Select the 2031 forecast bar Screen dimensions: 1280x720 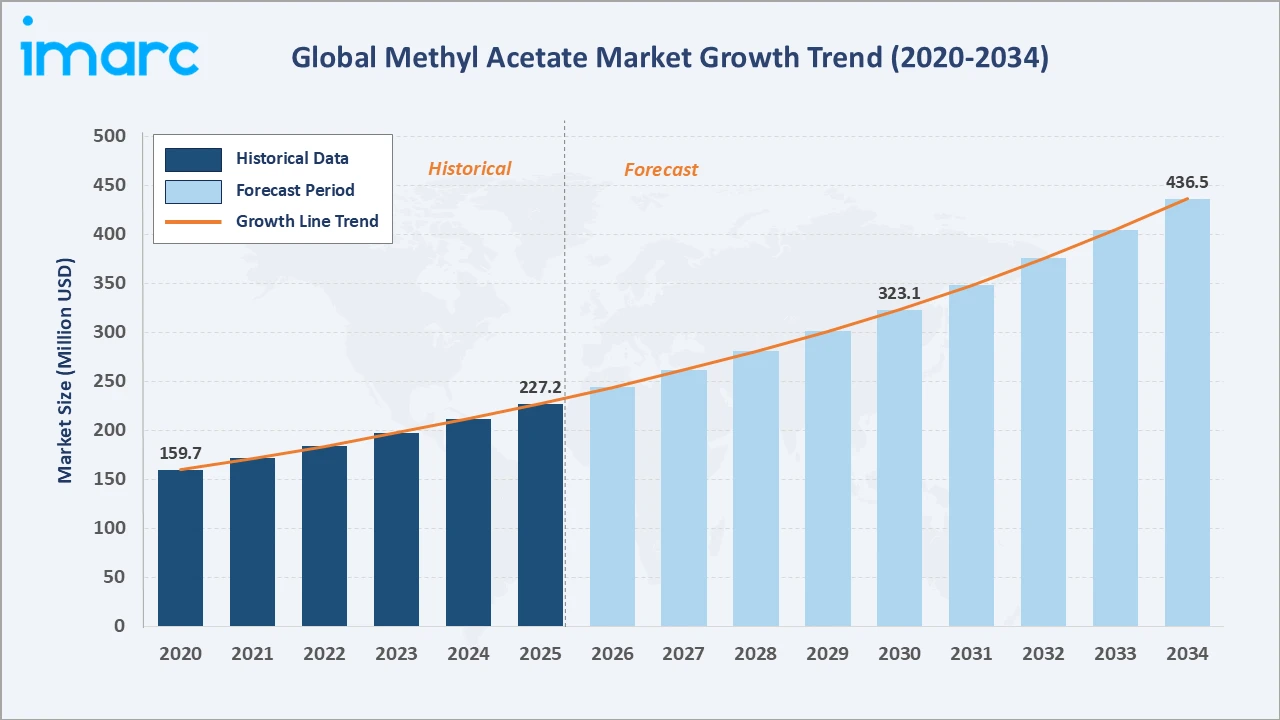971,456
